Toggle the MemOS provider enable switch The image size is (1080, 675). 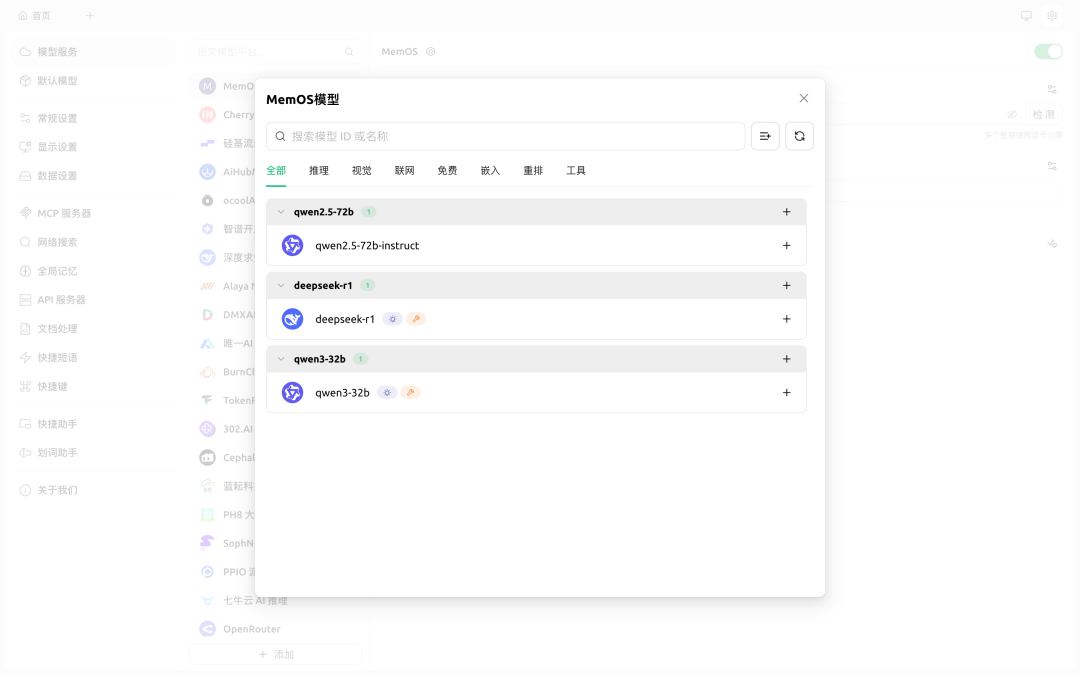(x=1048, y=52)
